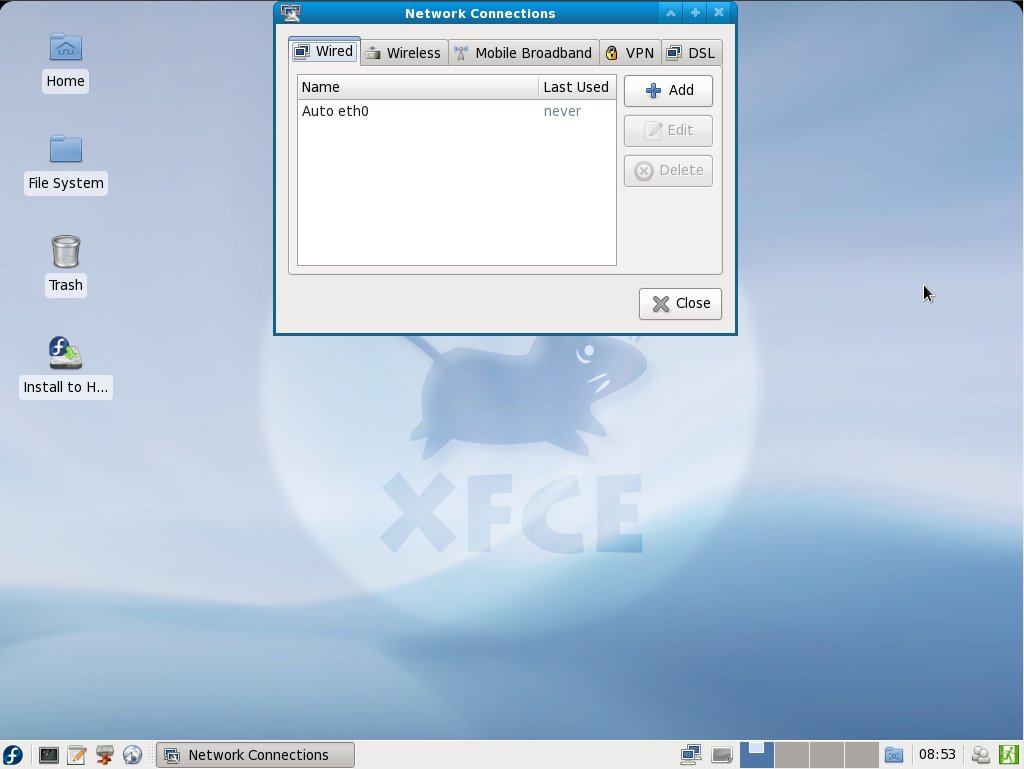
Task: Switch to the Wireless tab
Action: (404, 53)
